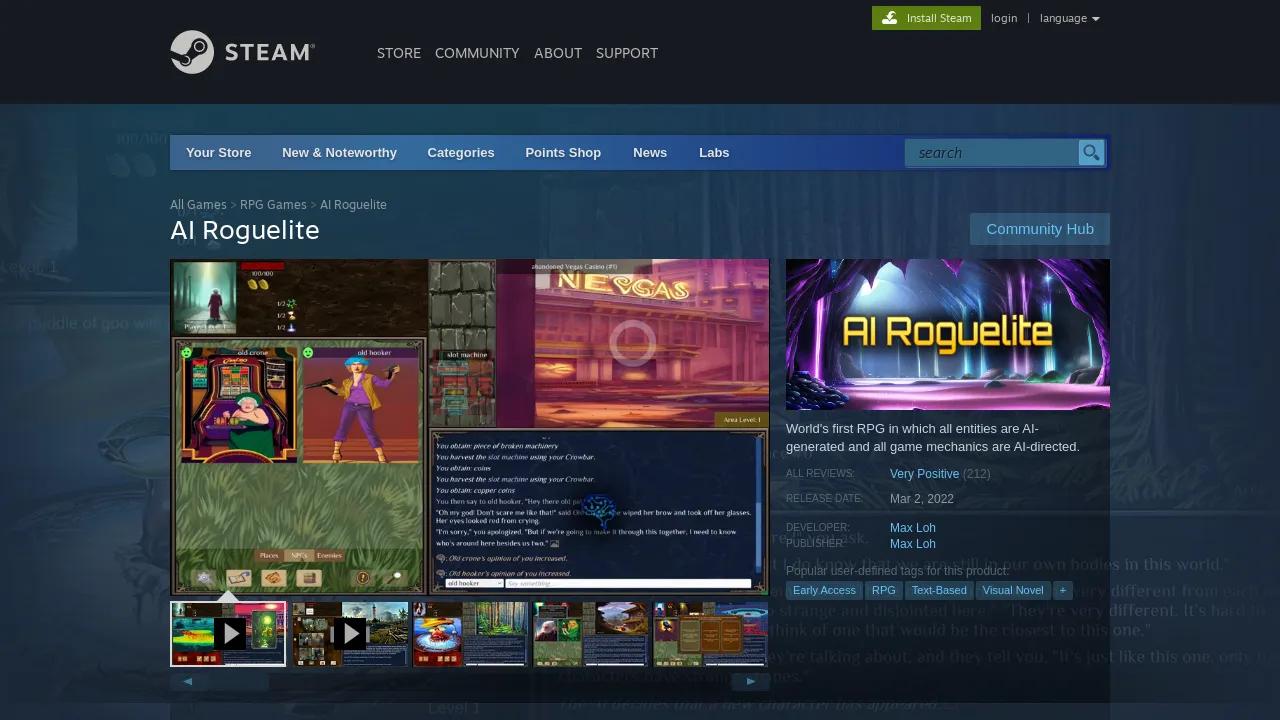
Task: Open the COMMUNITY menu
Action: click(x=477, y=53)
